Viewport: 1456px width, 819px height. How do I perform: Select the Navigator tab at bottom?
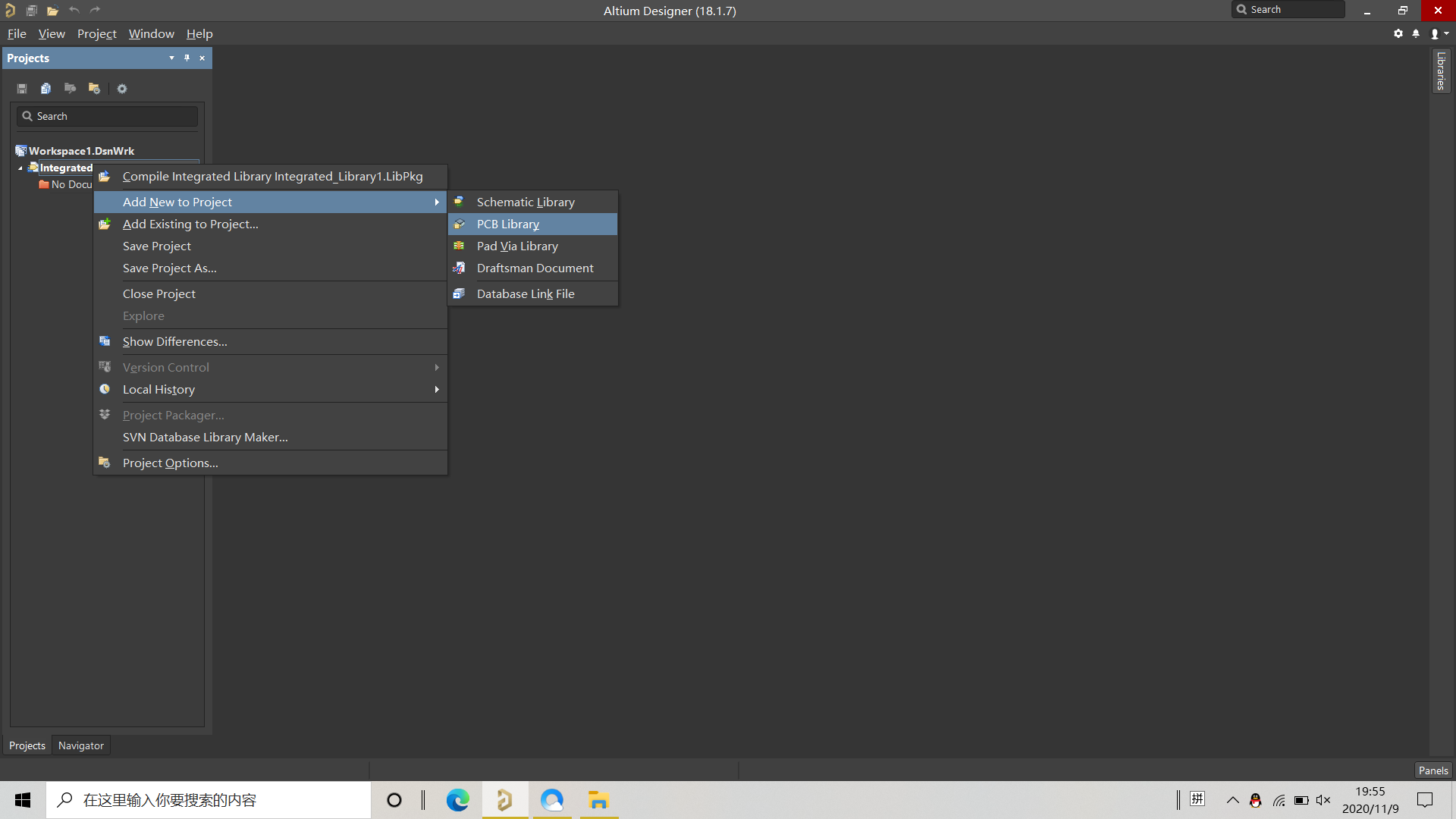[81, 745]
